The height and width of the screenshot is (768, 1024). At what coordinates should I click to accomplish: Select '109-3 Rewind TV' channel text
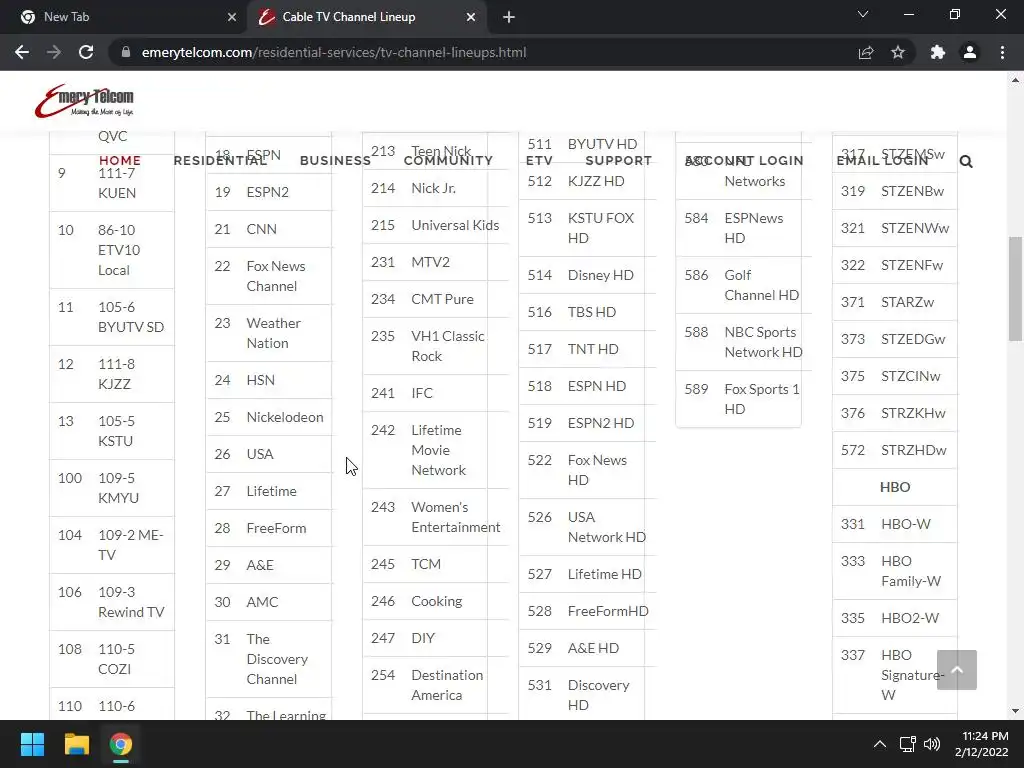click(x=131, y=602)
